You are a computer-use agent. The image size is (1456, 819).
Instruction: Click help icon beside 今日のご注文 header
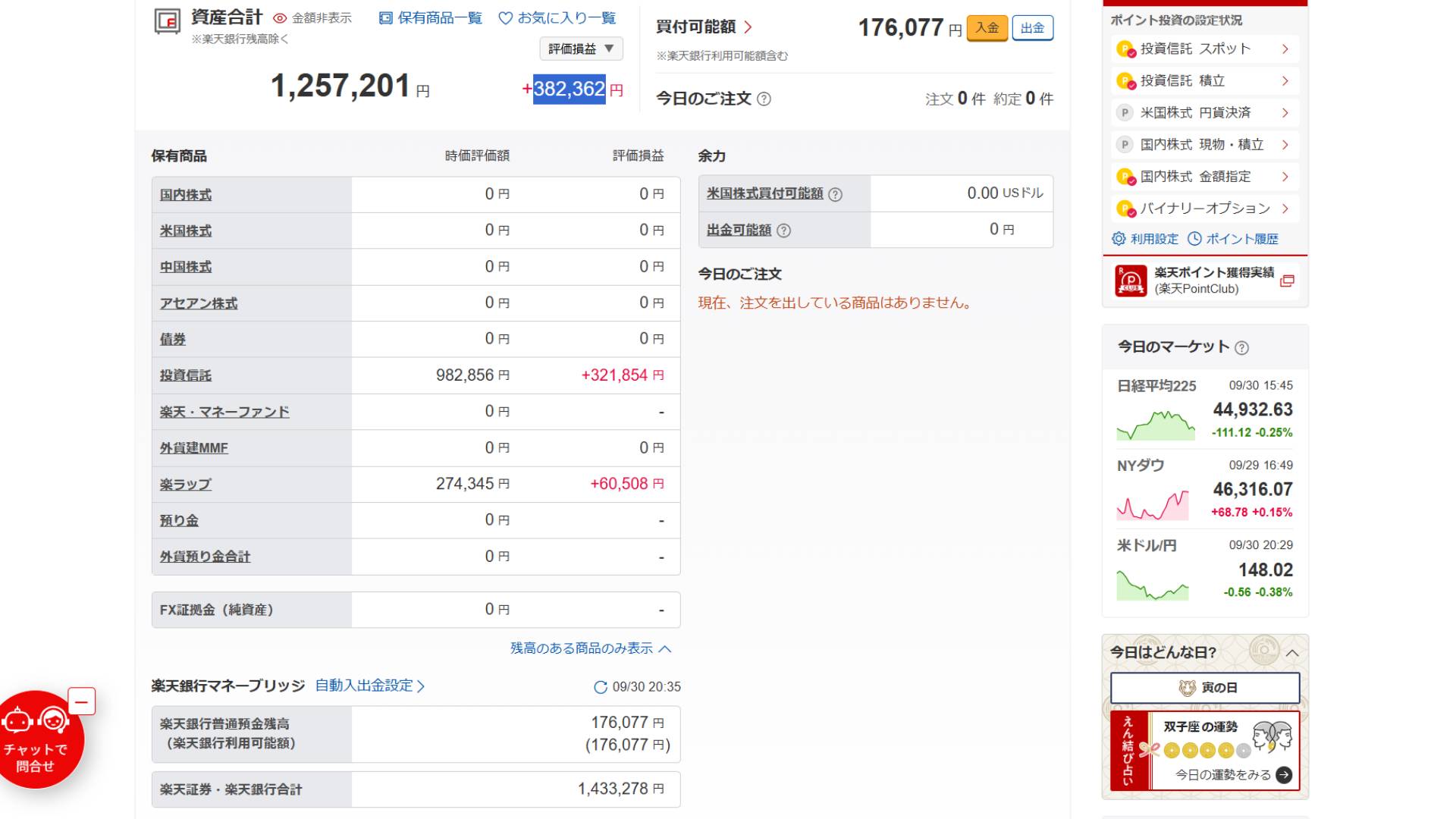point(764,99)
